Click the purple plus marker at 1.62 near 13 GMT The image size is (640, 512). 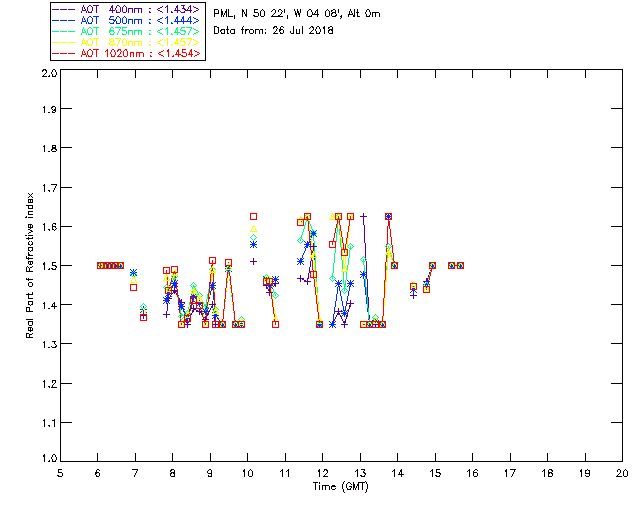click(x=363, y=216)
